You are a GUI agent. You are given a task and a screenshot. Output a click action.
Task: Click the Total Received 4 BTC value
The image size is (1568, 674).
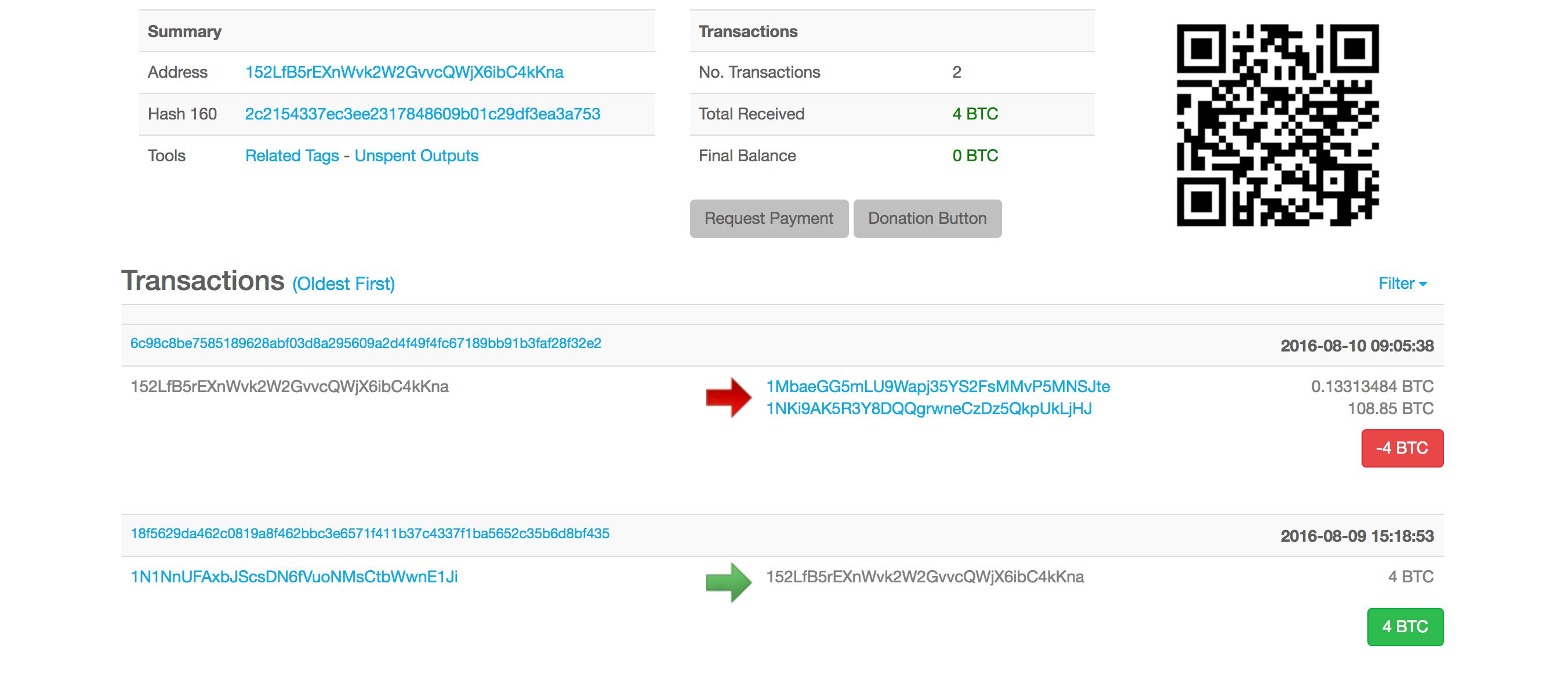click(975, 114)
